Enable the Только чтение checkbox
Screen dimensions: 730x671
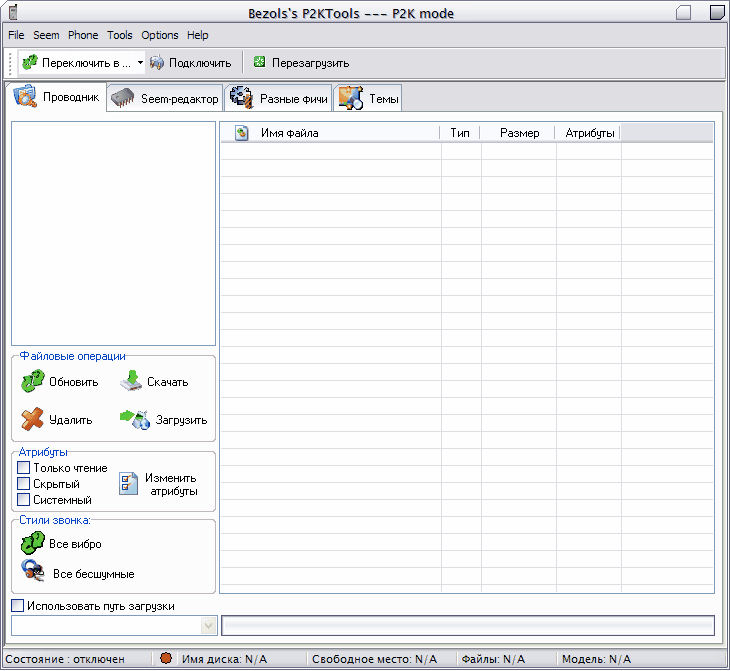pyautogui.click(x=23, y=467)
